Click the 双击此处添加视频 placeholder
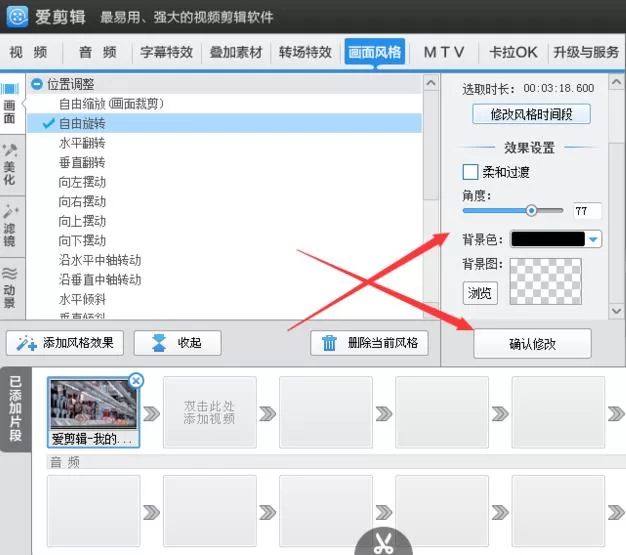Screen dimensions: 626x555 click(210, 412)
